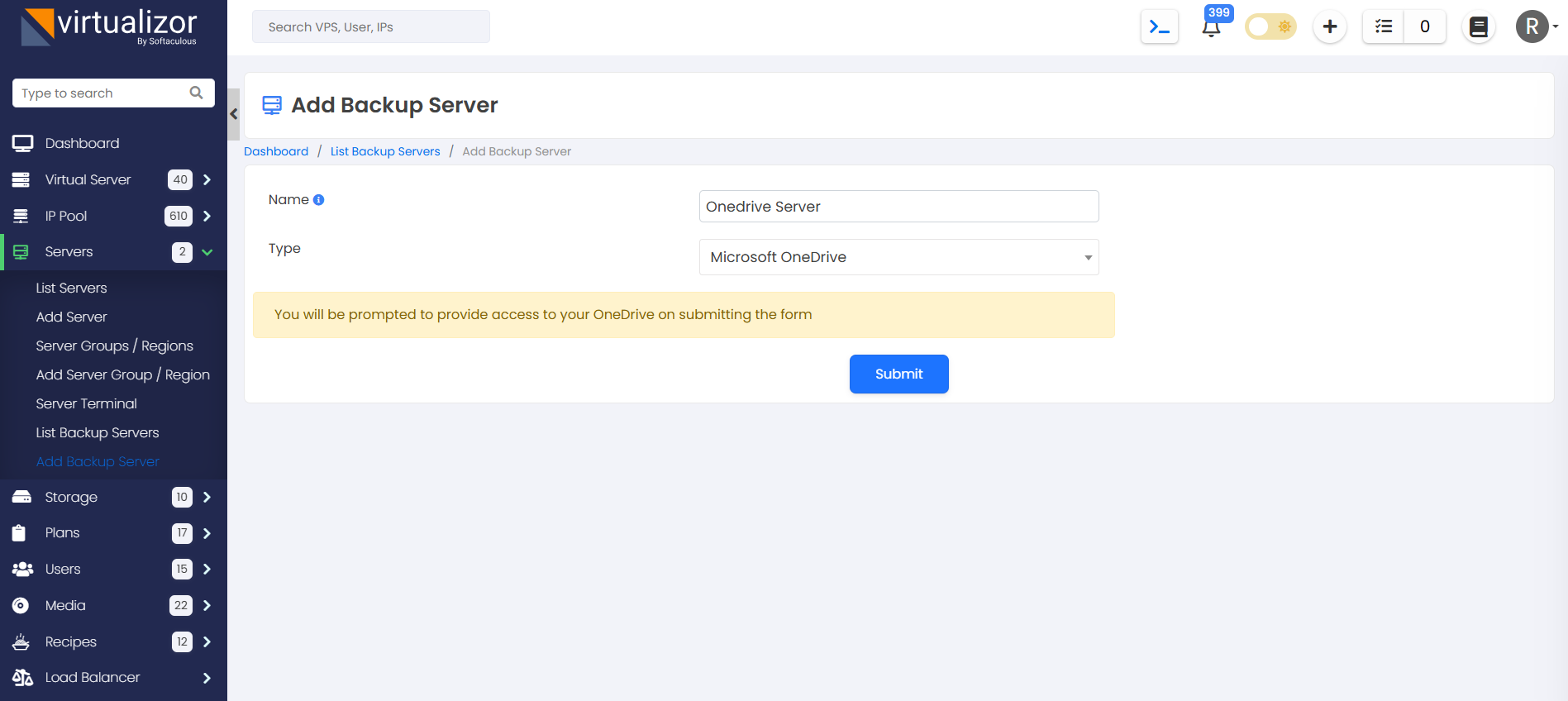Open the R user profile menu
Image resolution: width=1568 pixels, height=701 pixels.
pos(1537,26)
